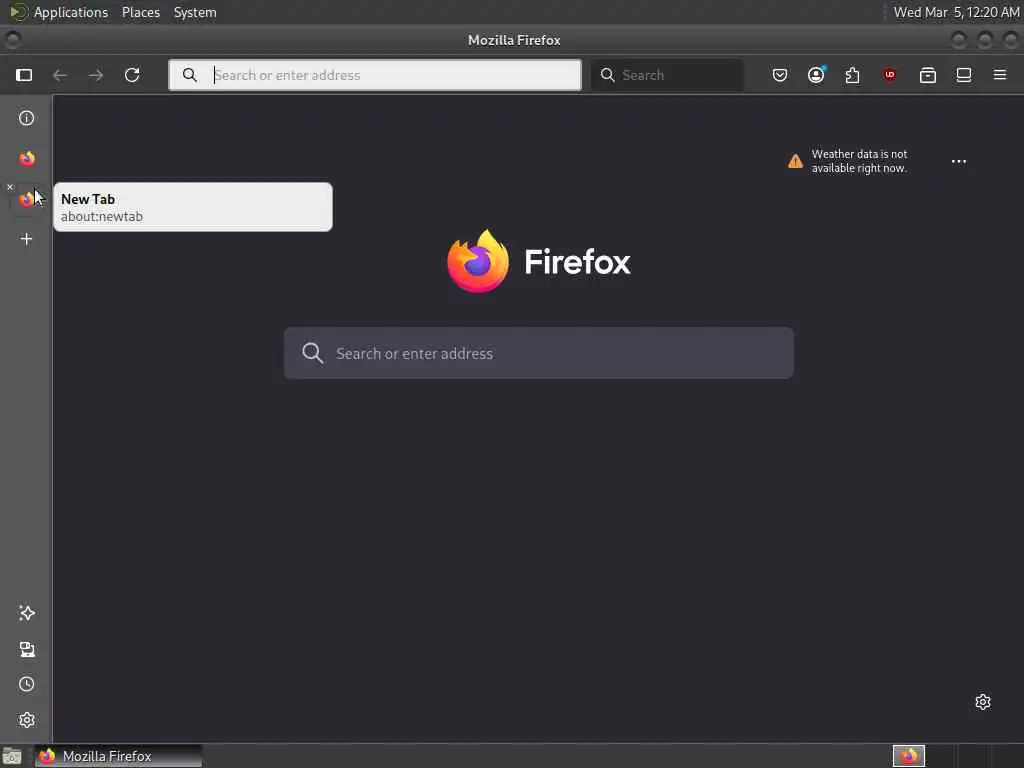Open the System menu
1024x768 pixels.
tap(195, 12)
